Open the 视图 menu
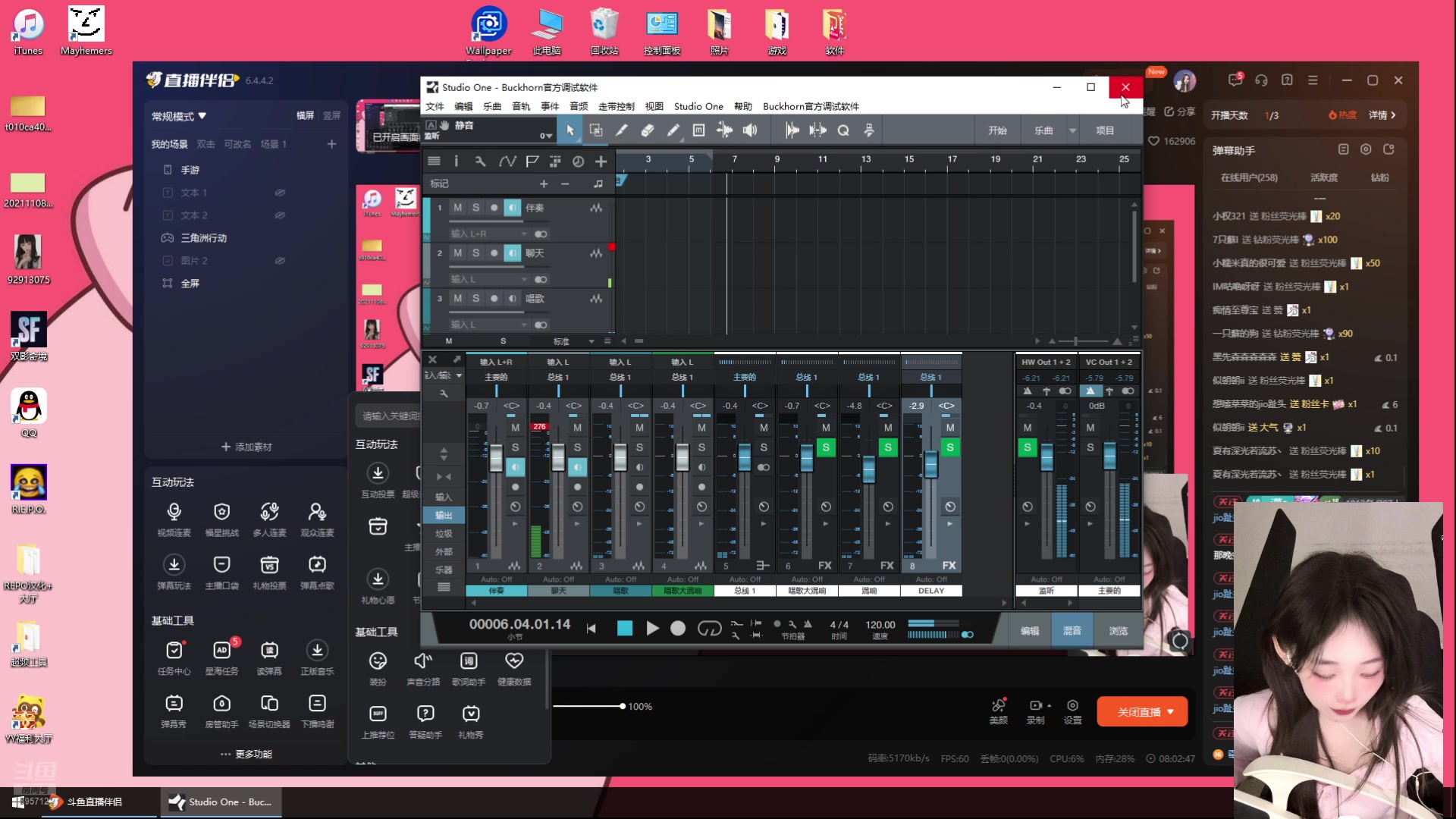The width and height of the screenshot is (1456, 819). click(x=654, y=106)
